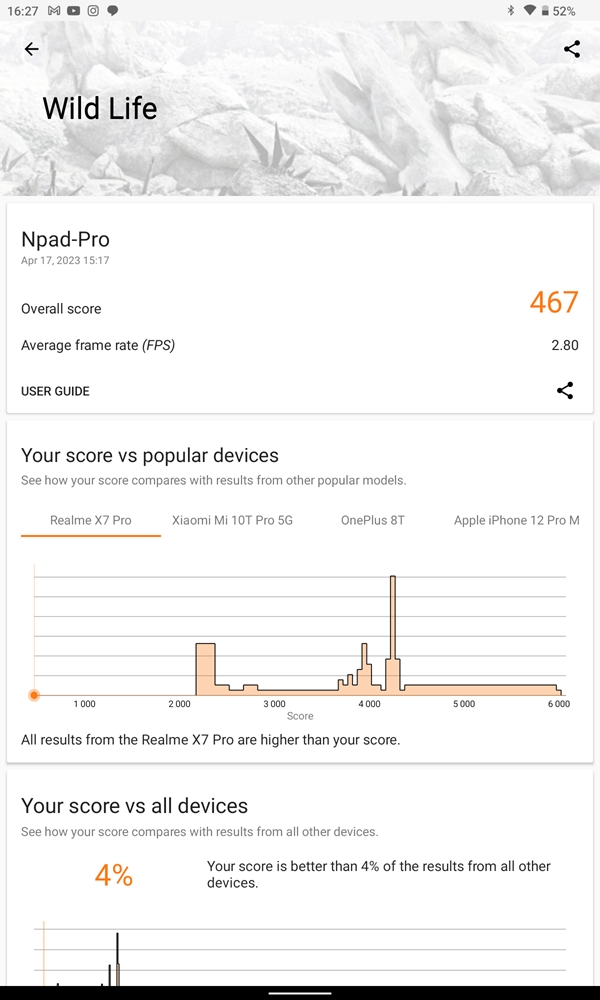Open the USER GUIDE link
Image resolution: width=600 pixels, height=1000 pixels.
[x=55, y=391]
